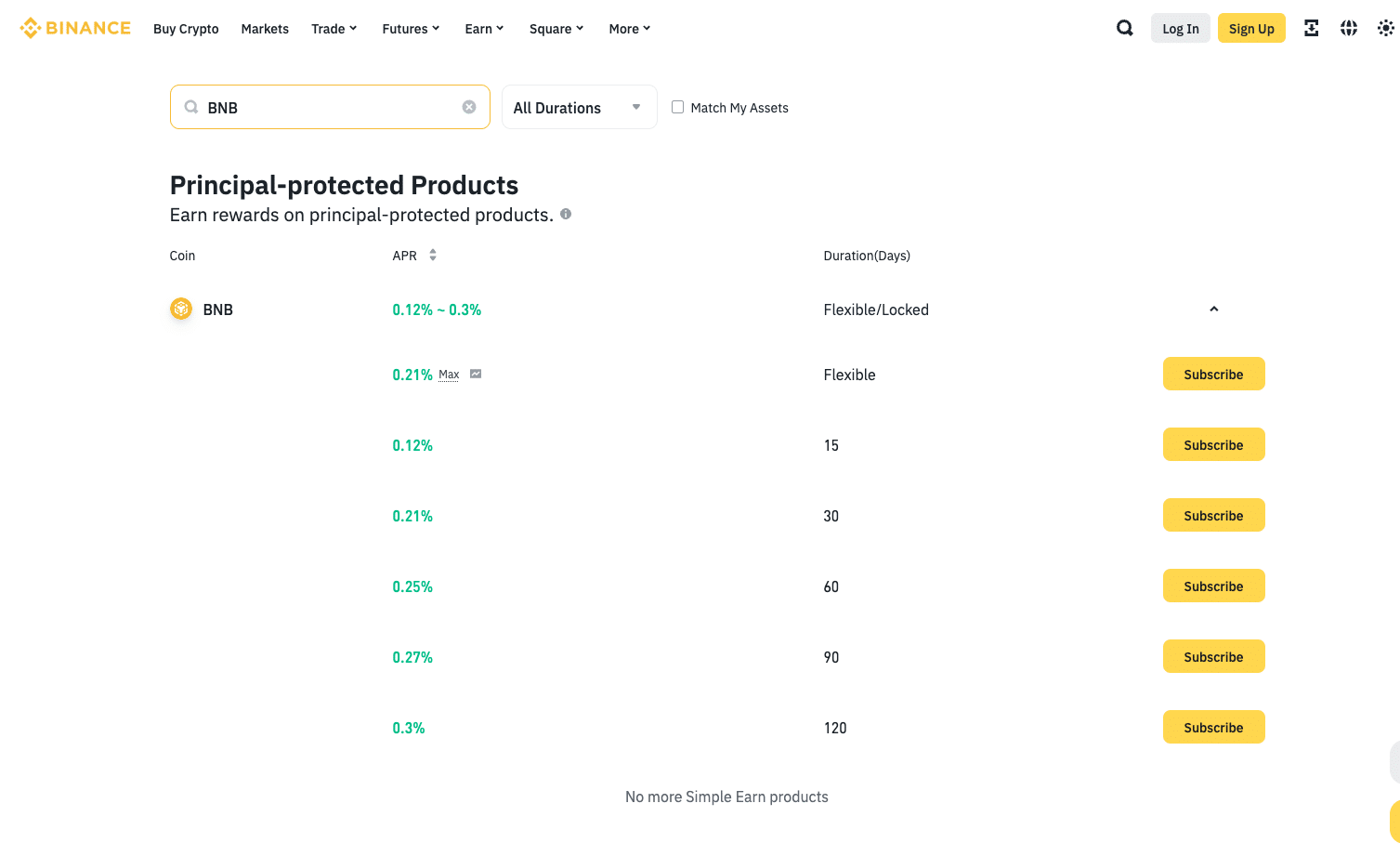
Task: Click the 0.27% APR value
Action: pyautogui.click(x=412, y=657)
